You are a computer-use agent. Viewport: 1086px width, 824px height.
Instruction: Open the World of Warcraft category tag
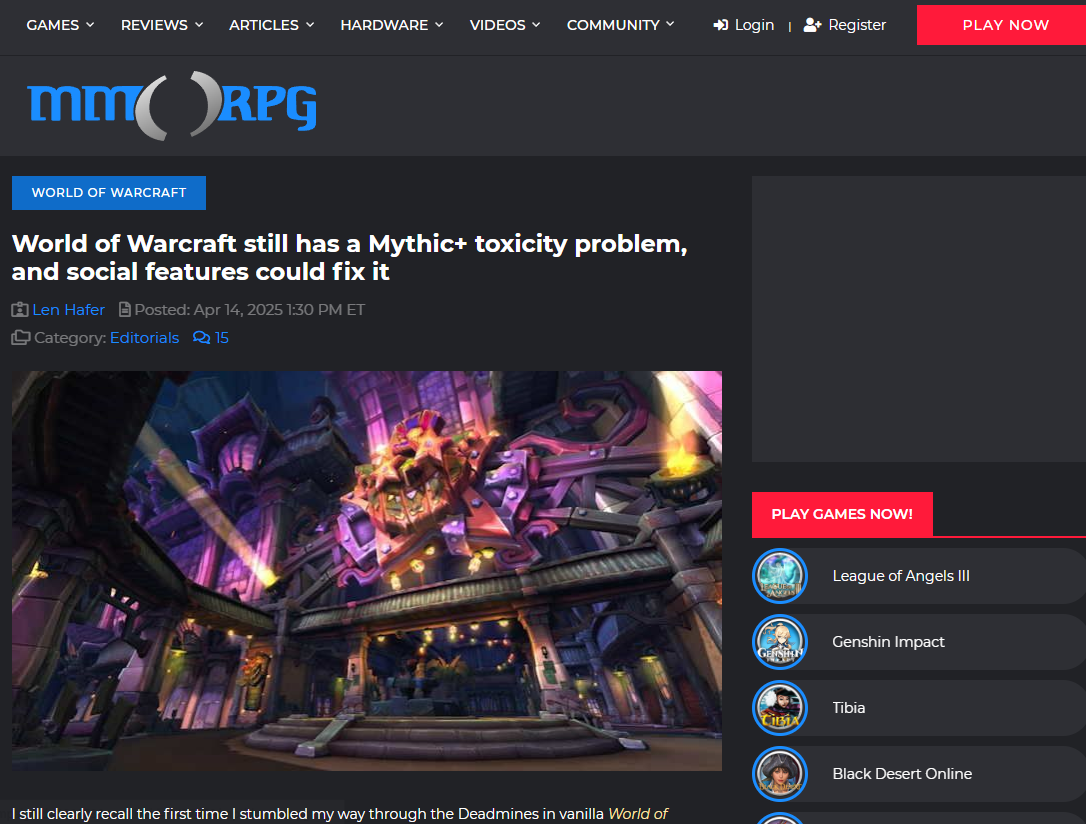tap(109, 192)
